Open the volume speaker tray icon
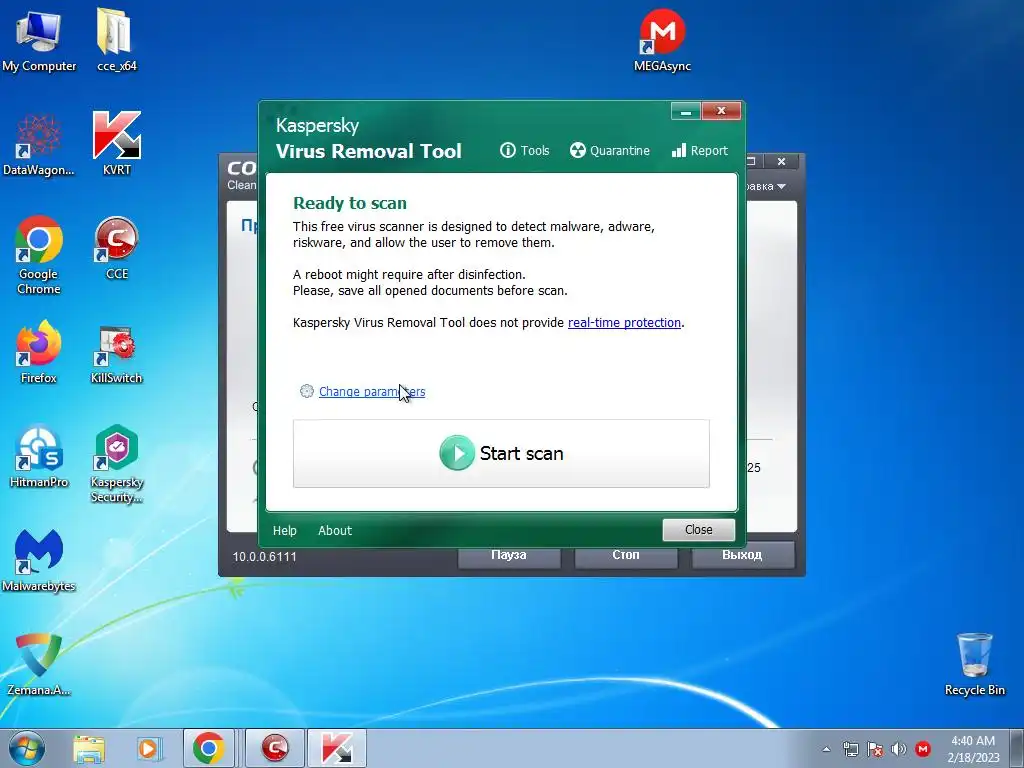This screenshot has width=1024, height=768. 899,749
